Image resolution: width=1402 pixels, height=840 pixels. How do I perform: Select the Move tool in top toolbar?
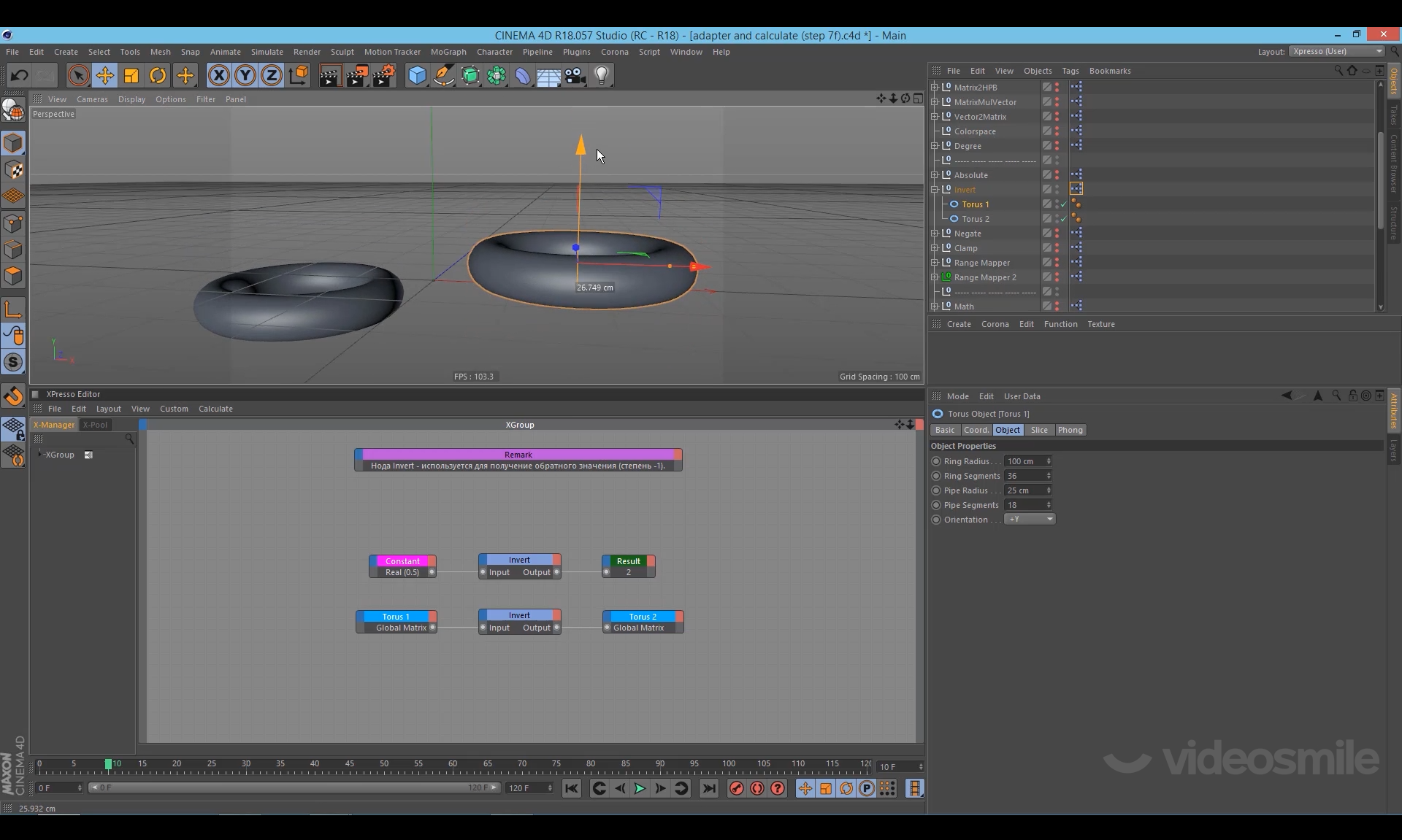tap(105, 75)
